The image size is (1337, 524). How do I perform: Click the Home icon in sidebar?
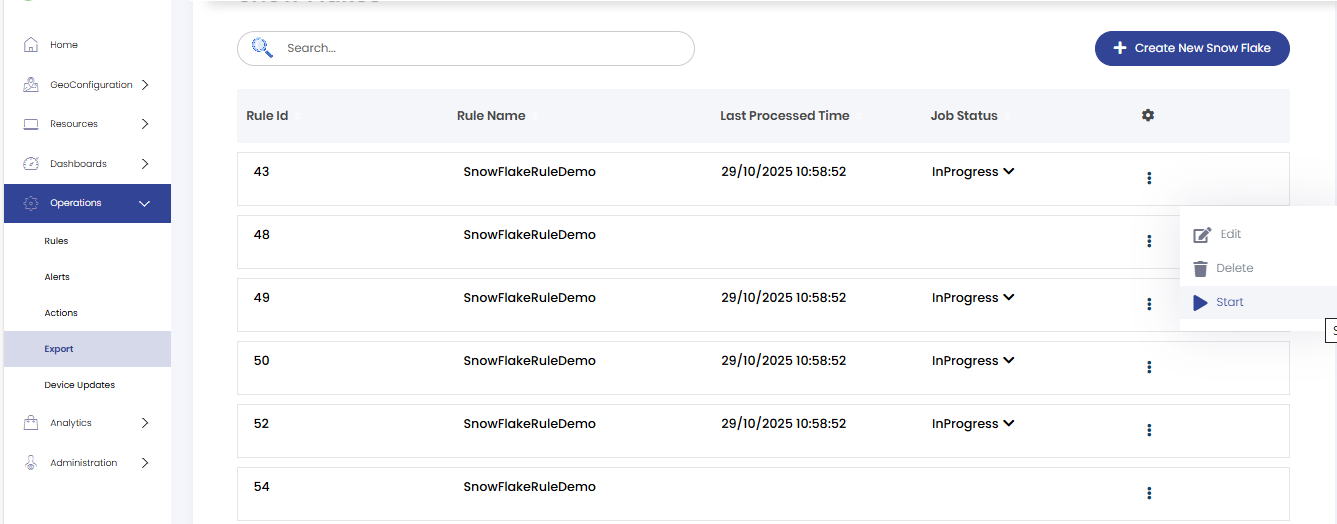coord(31,45)
